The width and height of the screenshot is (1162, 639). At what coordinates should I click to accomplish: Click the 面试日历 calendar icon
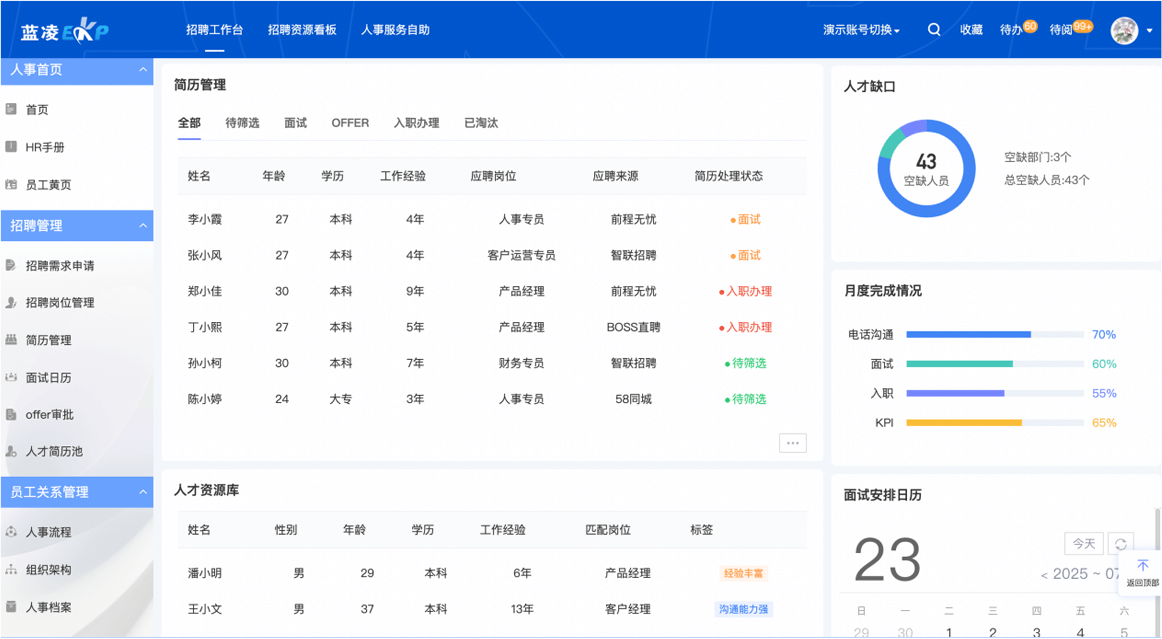11,378
